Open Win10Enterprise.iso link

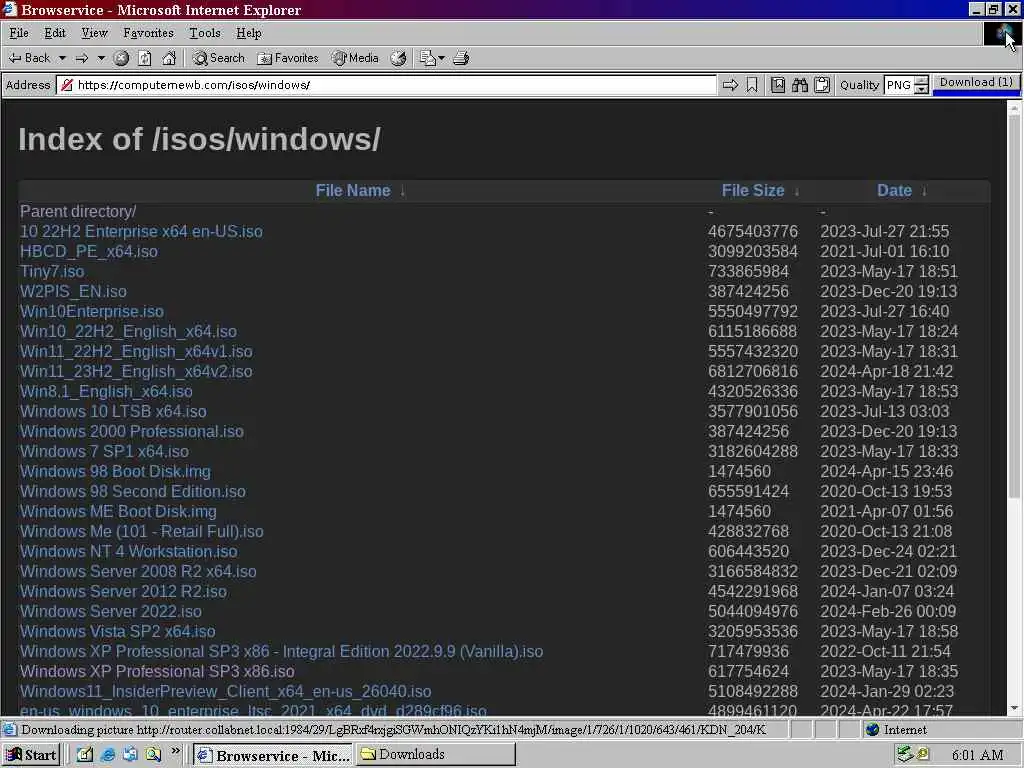click(92, 312)
